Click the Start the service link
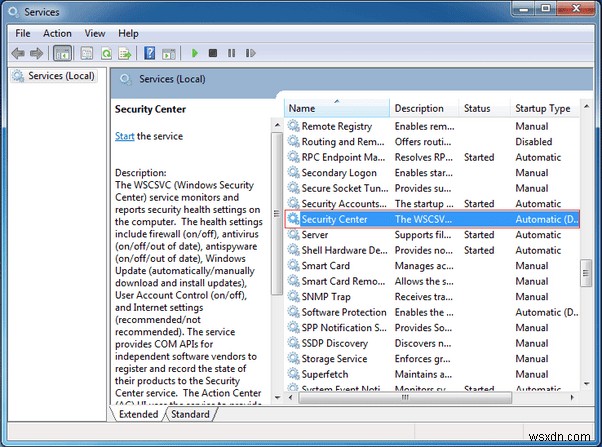Screen dimensions: 602x447 click(x=125, y=136)
